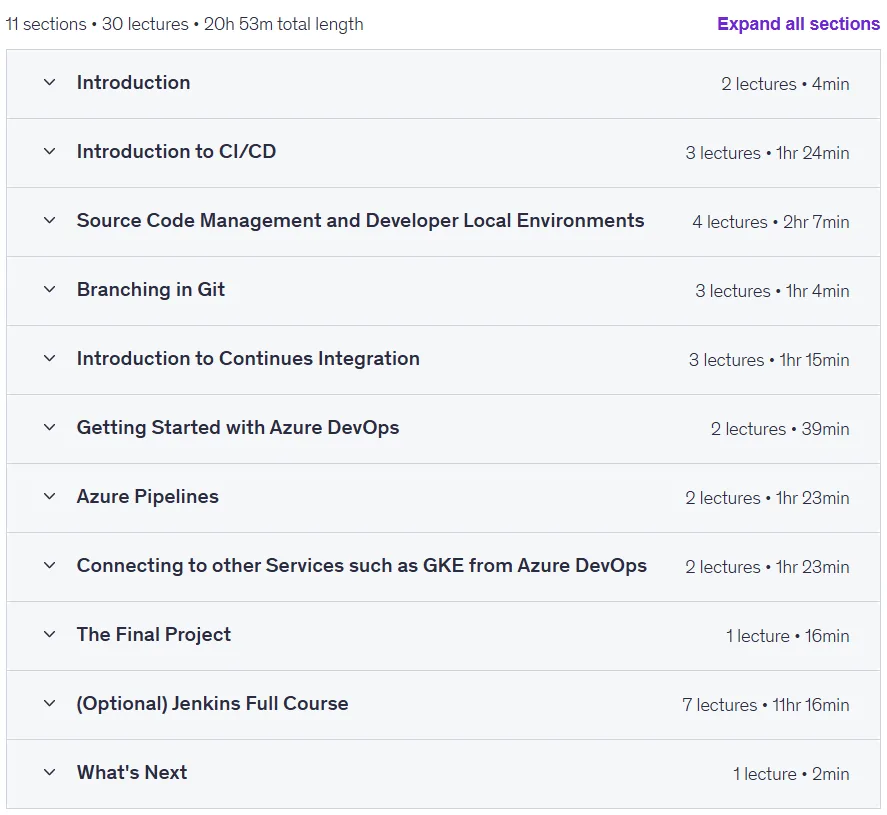887x815 pixels.
Task: Expand Connecting to other Services chevron
Action: click(x=50, y=566)
